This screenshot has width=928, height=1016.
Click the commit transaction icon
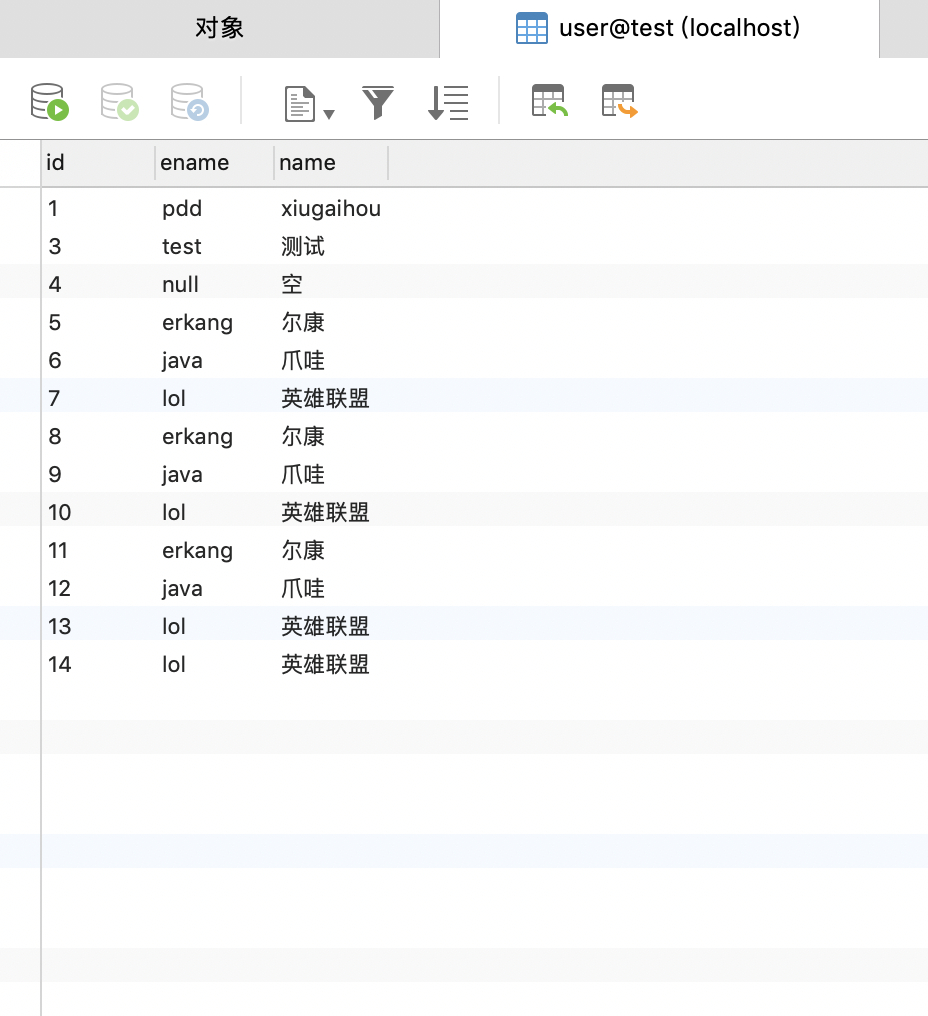click(x=120, y=102)
